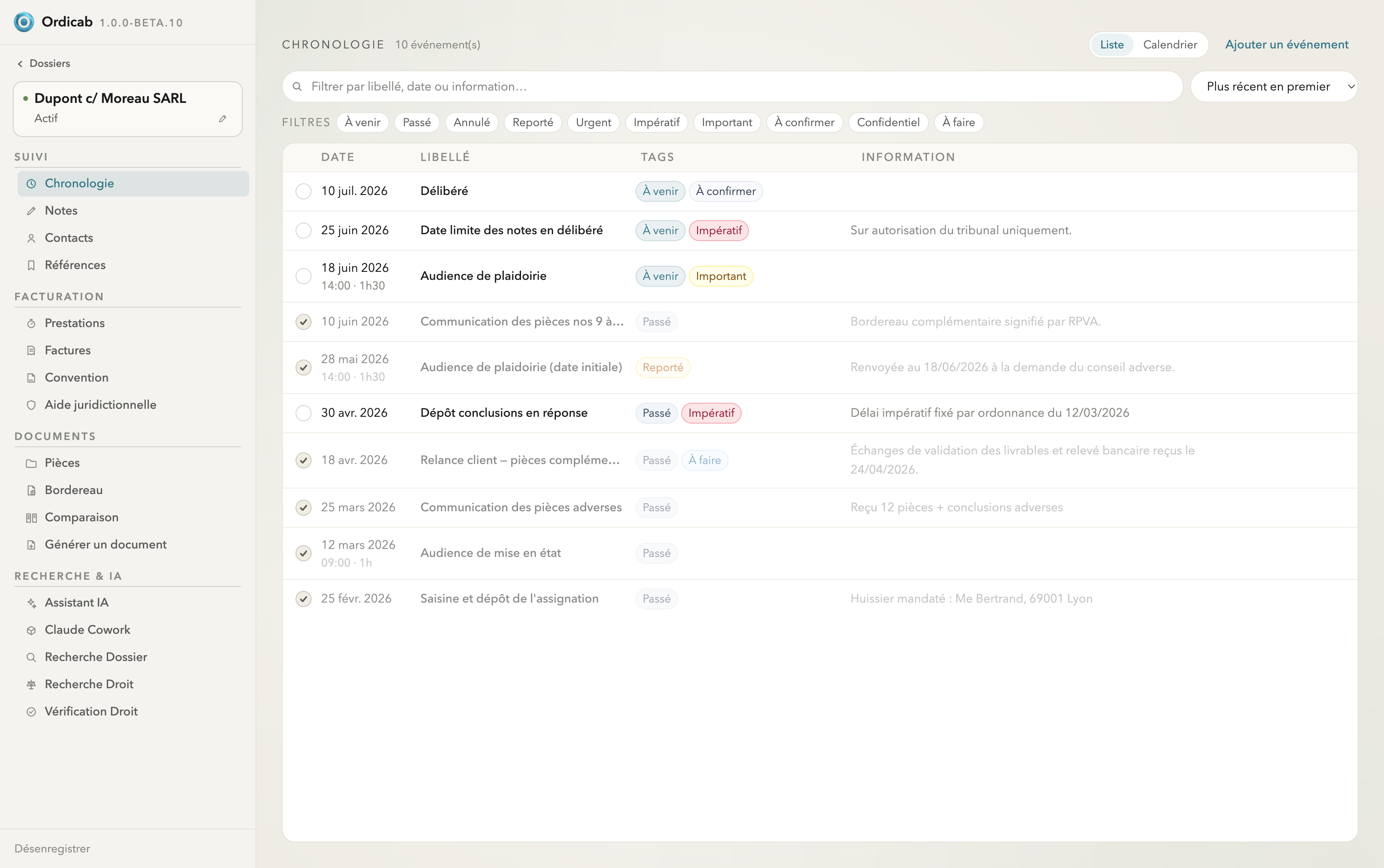Image resolution: width=1384 pixels, height=868 pixels.
Task: Click the Prestations timer icon
Action: pos(32,323)
